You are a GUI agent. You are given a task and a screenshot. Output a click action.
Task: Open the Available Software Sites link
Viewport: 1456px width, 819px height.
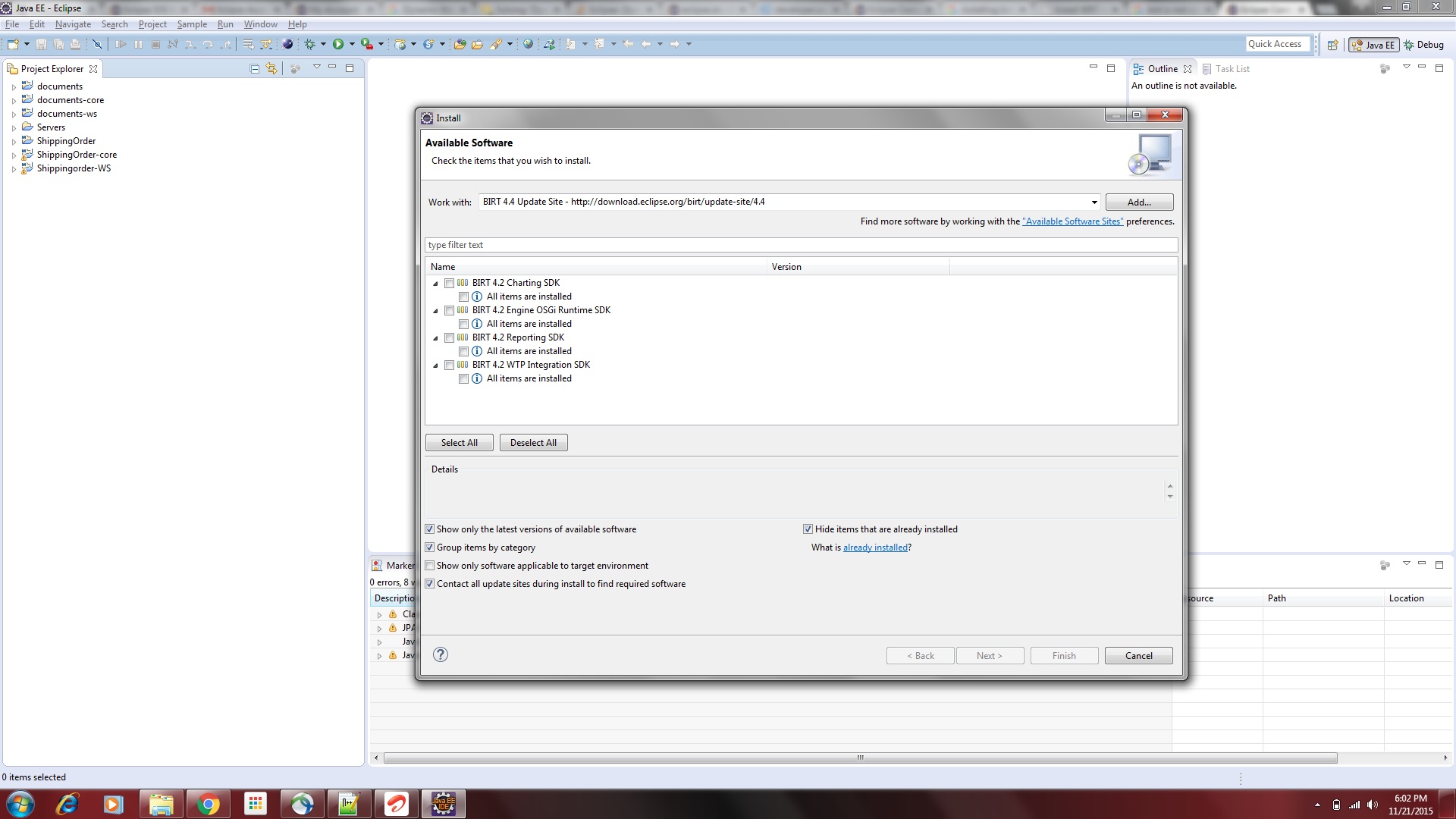pos(1073,221)
